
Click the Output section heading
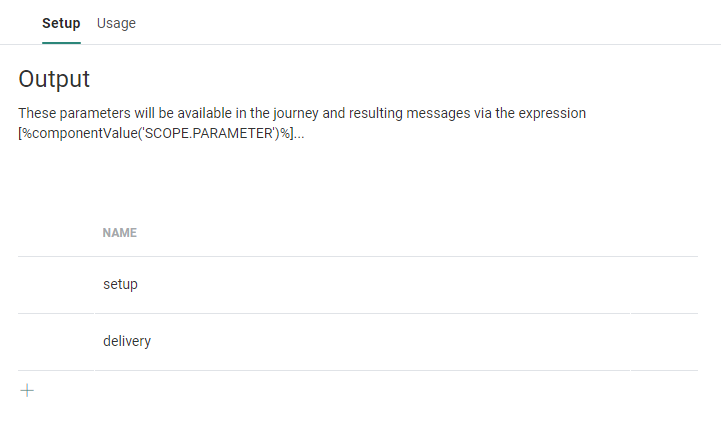[x=54, y=79]
